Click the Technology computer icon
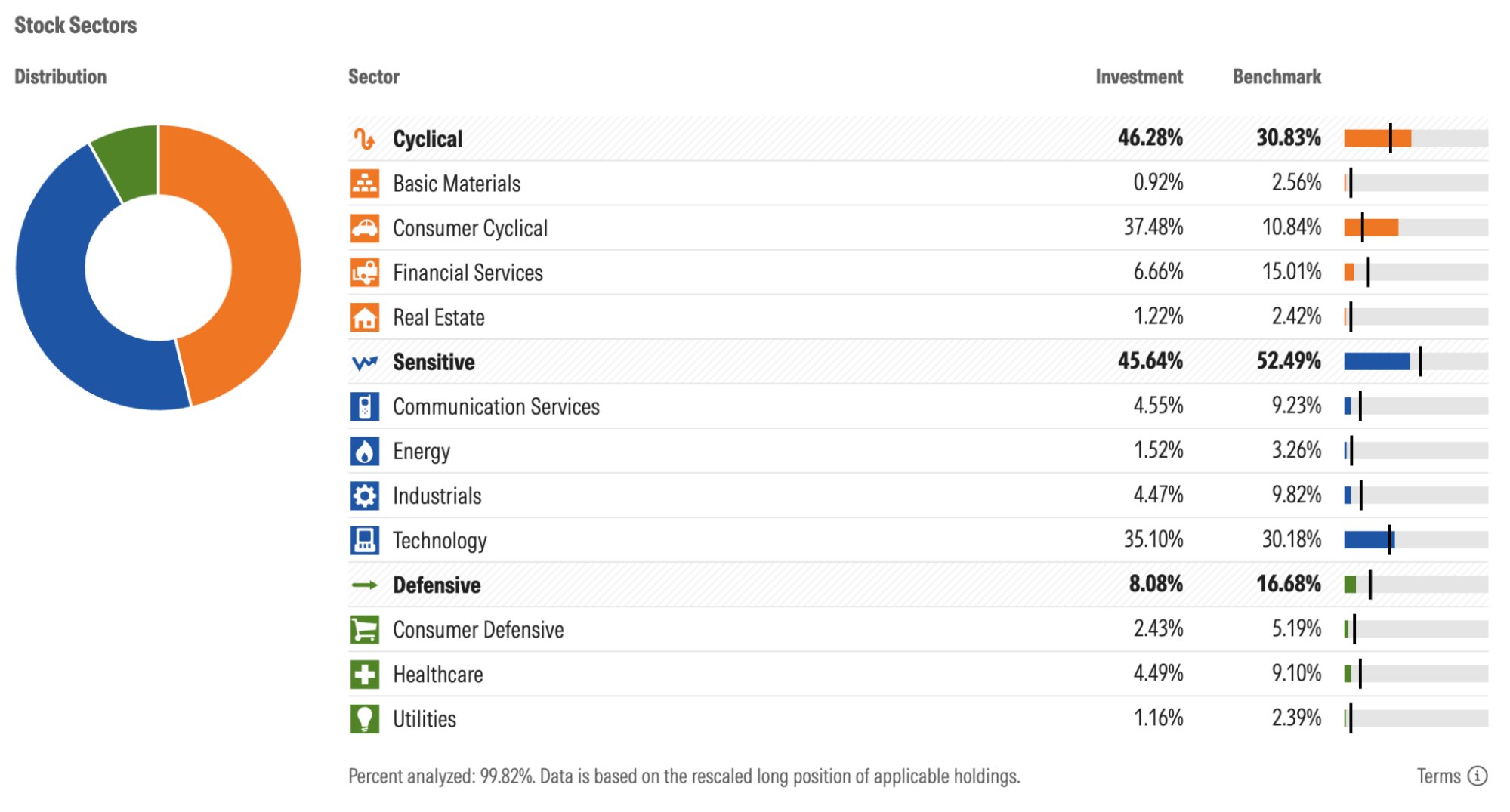 coord(365,540)
